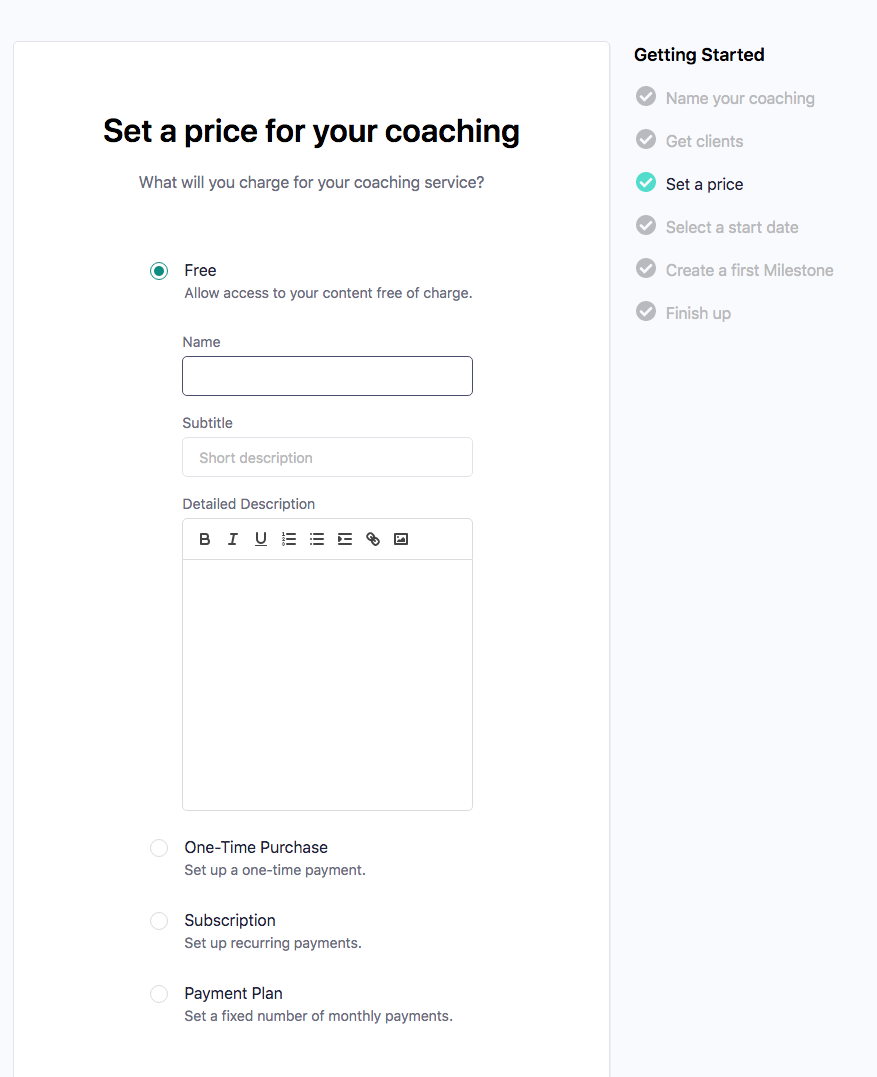Toggle underline formatting in editor toolbar
Viewport: 877px width, 1077px height.
tap(261, 539)
